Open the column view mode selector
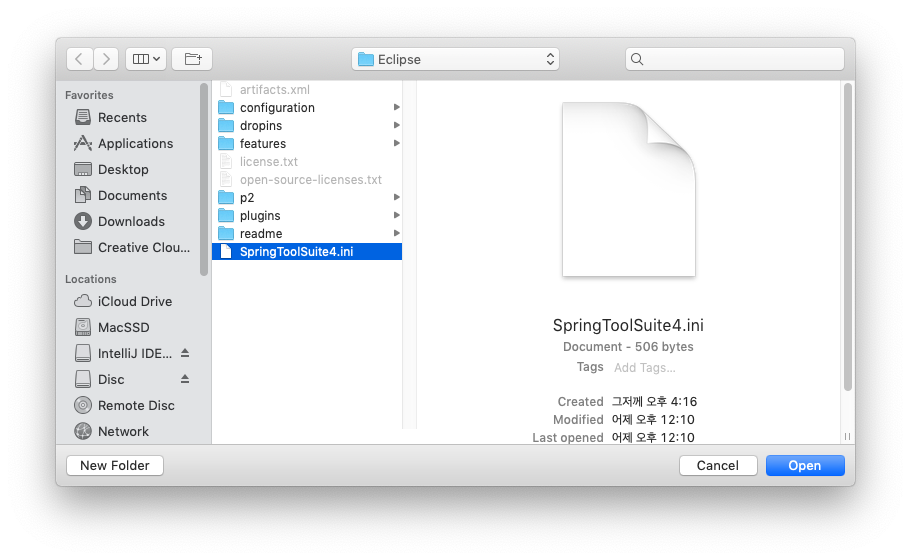This screenshot has width=911, height=560. 146,59
